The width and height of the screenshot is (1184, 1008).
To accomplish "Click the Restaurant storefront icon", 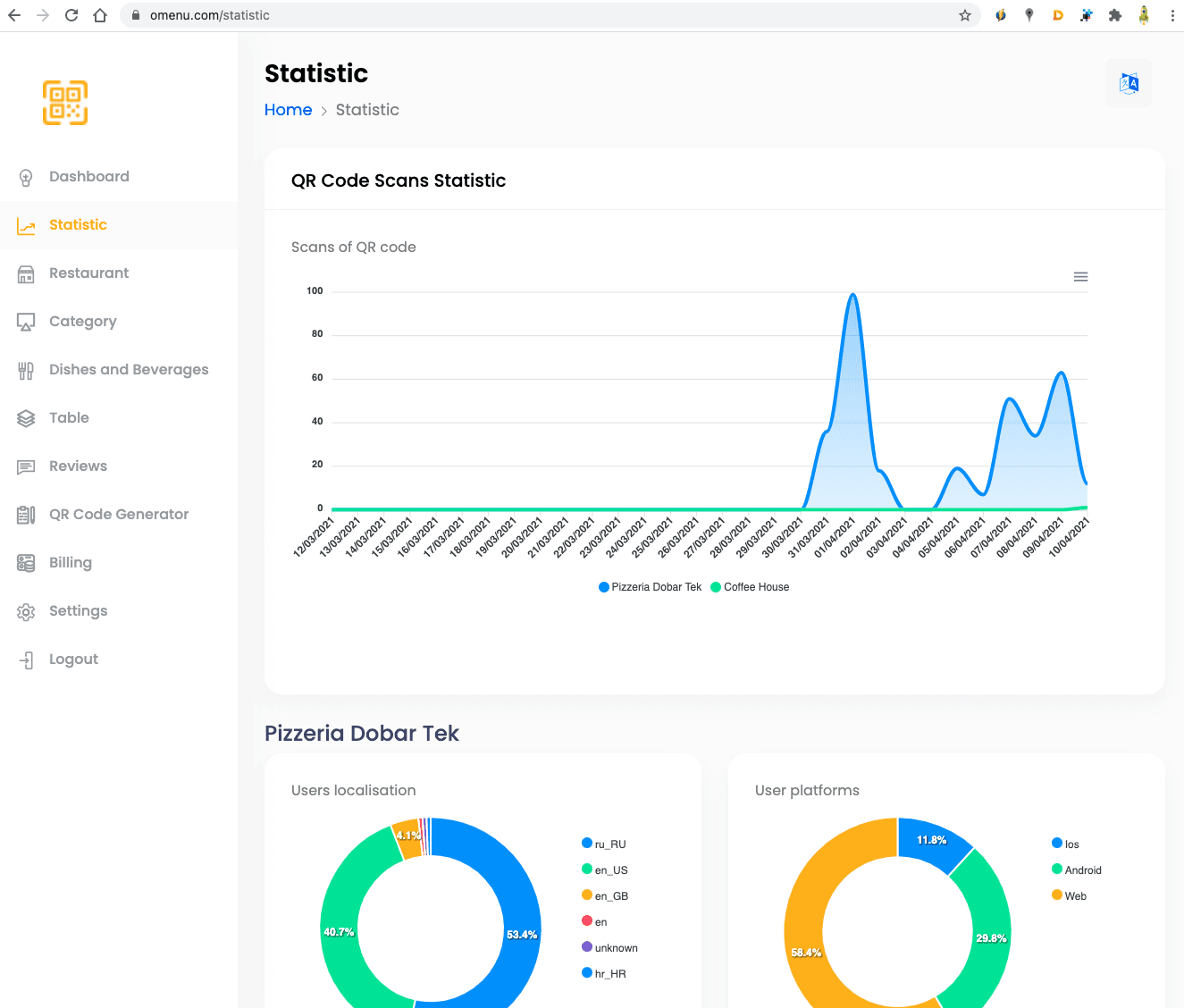I will click(26, 273).
